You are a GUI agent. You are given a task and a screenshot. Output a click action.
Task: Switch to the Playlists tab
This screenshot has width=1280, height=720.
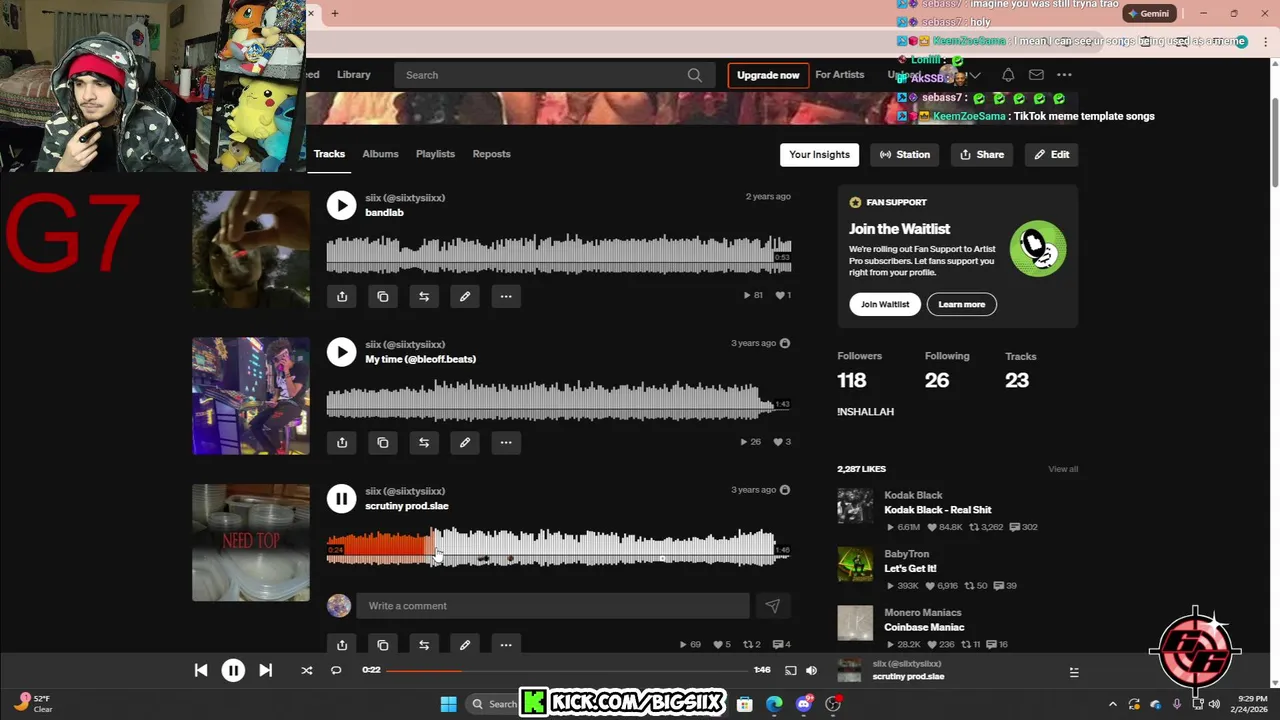(x=435, y=154)
